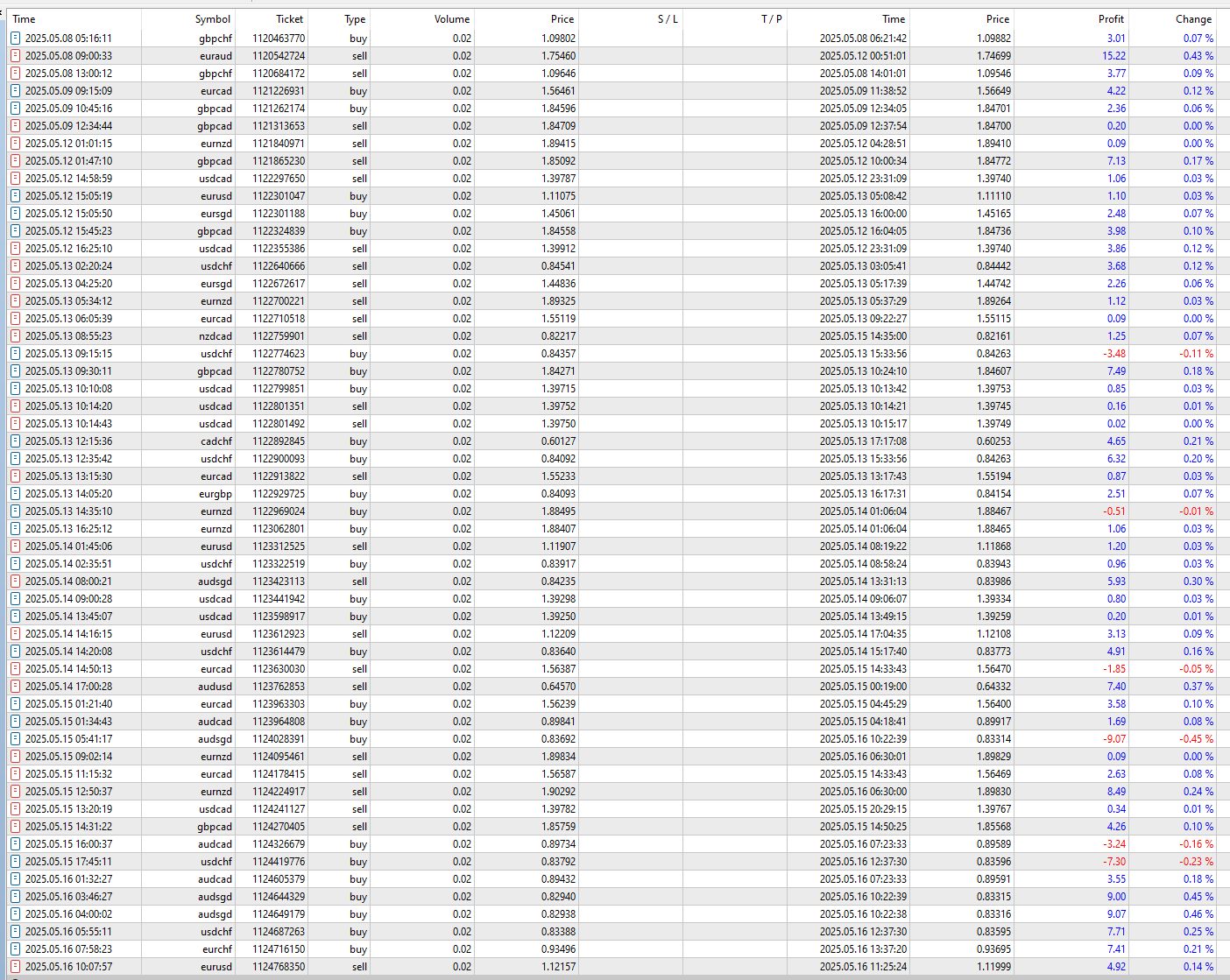Click the buy icon for ticket 1120463770

pos(15,39)
